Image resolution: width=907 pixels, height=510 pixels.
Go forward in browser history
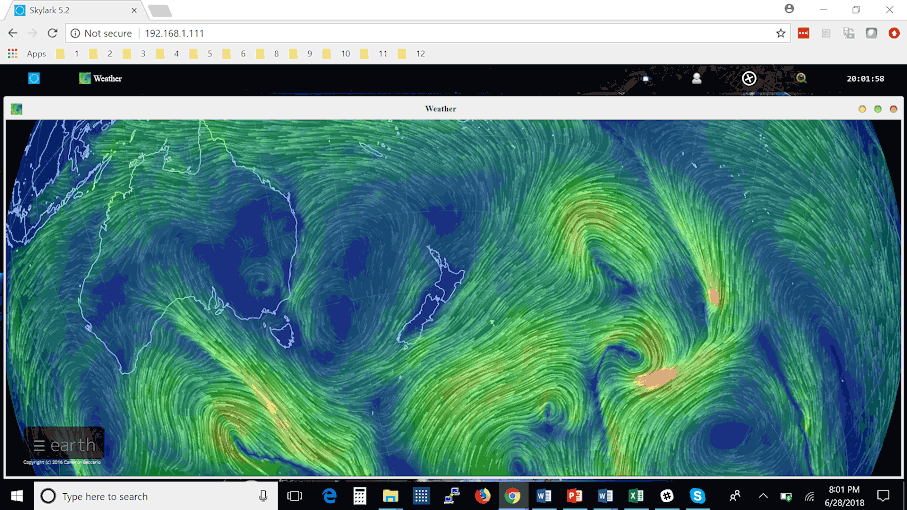click(x=32, y=33)
